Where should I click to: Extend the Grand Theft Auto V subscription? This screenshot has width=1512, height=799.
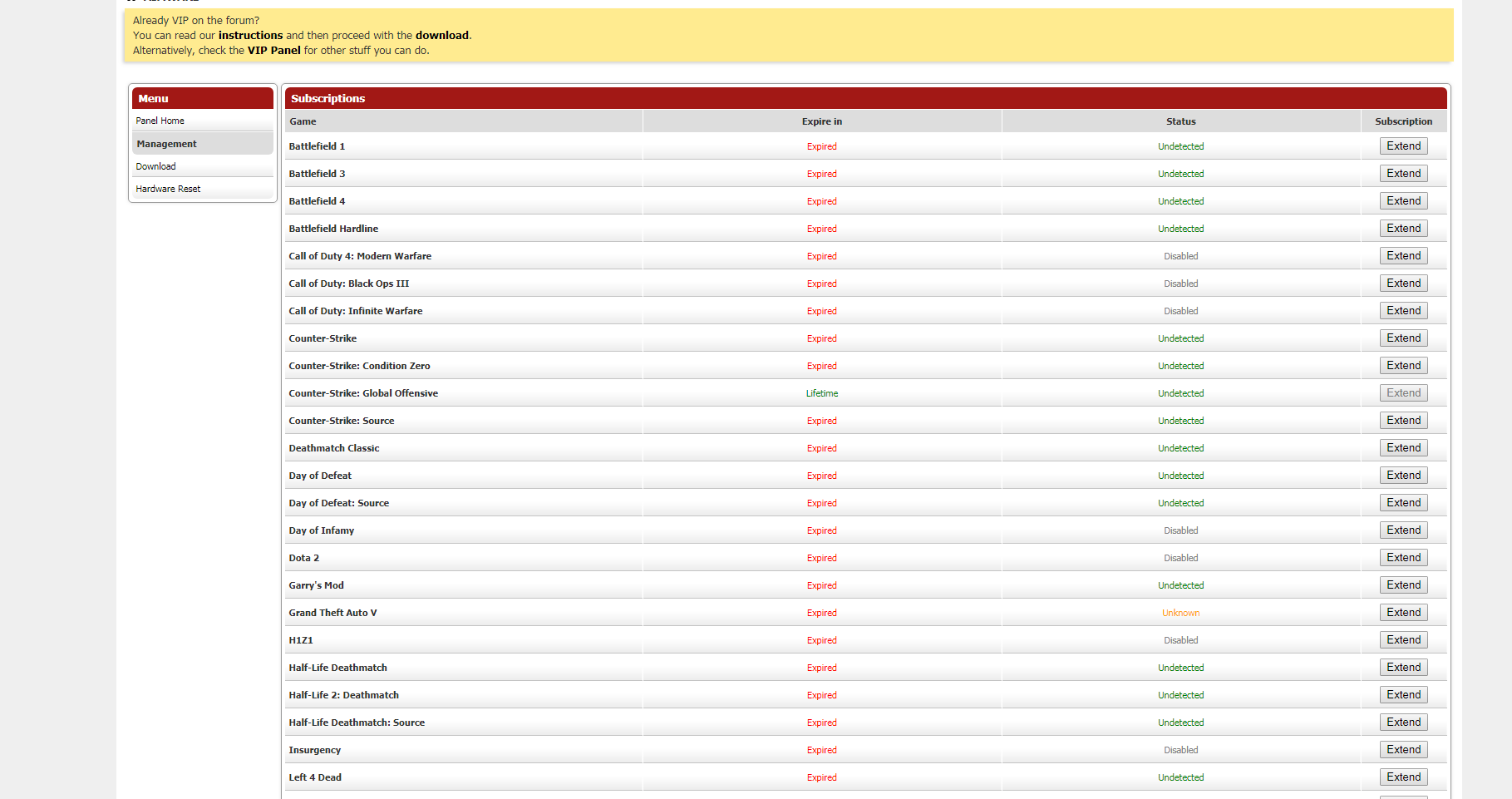click(x=1404, y=613)
